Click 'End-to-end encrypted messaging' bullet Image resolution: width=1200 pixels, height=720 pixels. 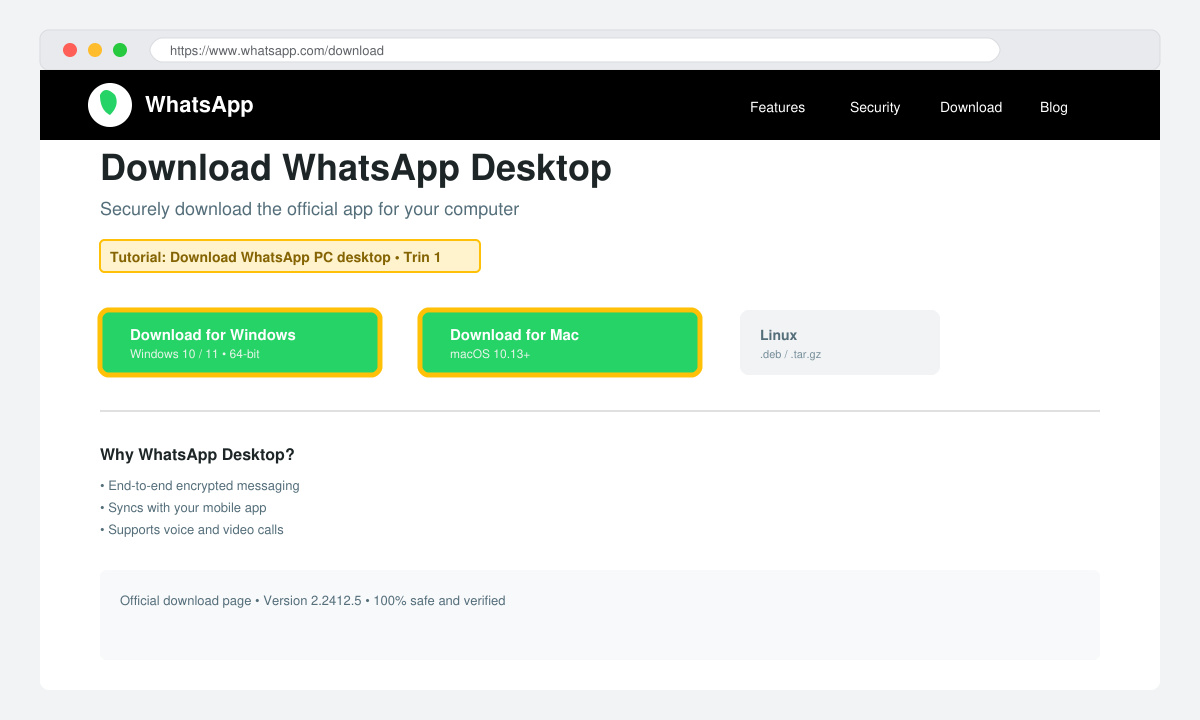(200, 486)
